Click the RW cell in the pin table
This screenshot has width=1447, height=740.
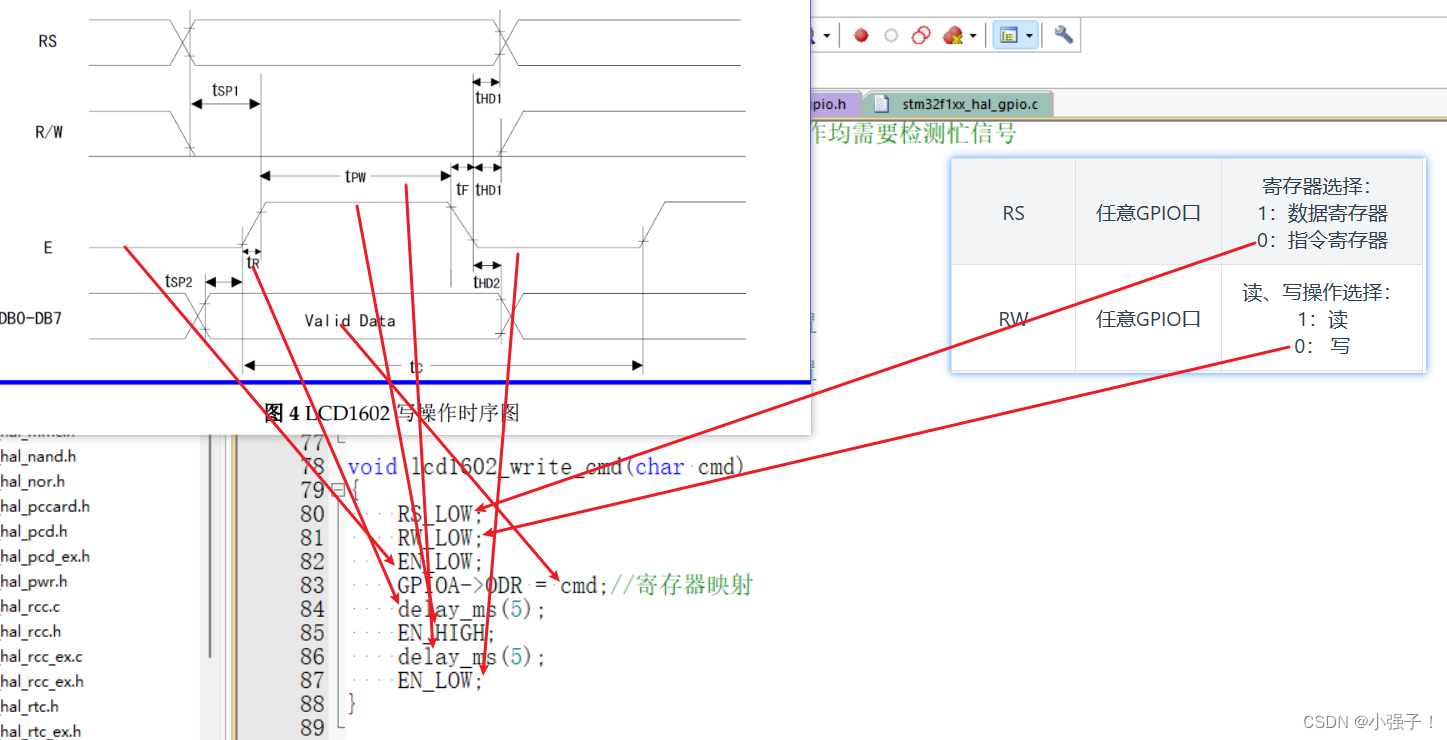tap(1014, 319)
